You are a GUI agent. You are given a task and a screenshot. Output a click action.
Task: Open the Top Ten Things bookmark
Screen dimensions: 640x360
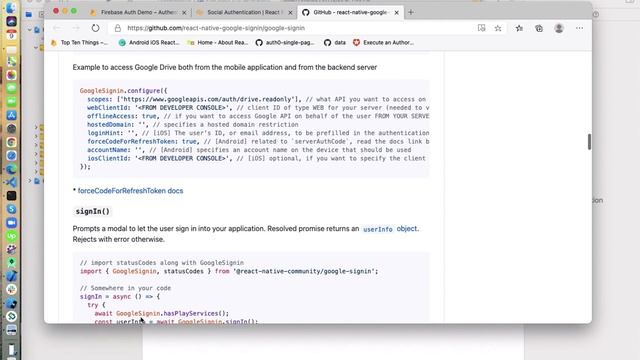(80, 42)
